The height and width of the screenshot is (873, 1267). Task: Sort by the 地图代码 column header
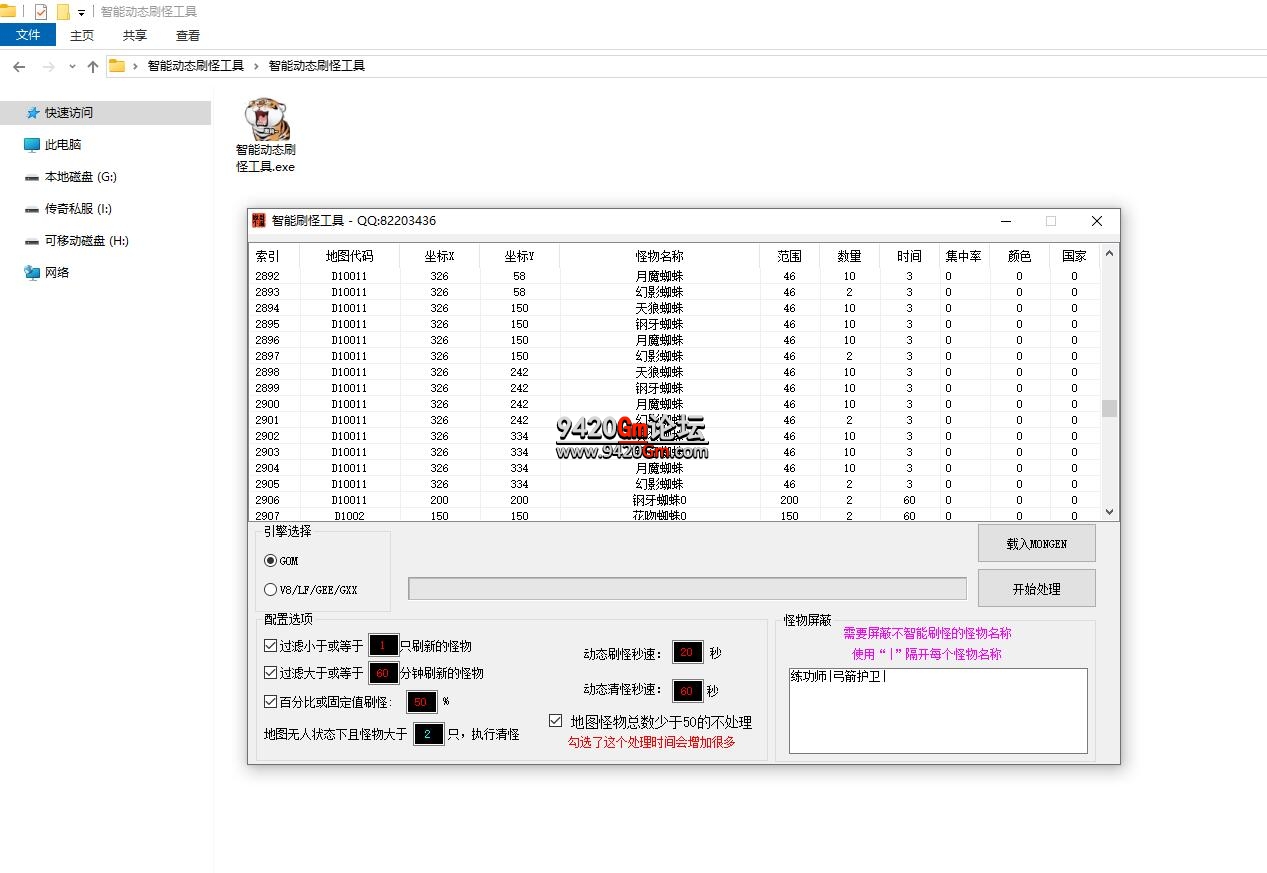pos(349,257)
